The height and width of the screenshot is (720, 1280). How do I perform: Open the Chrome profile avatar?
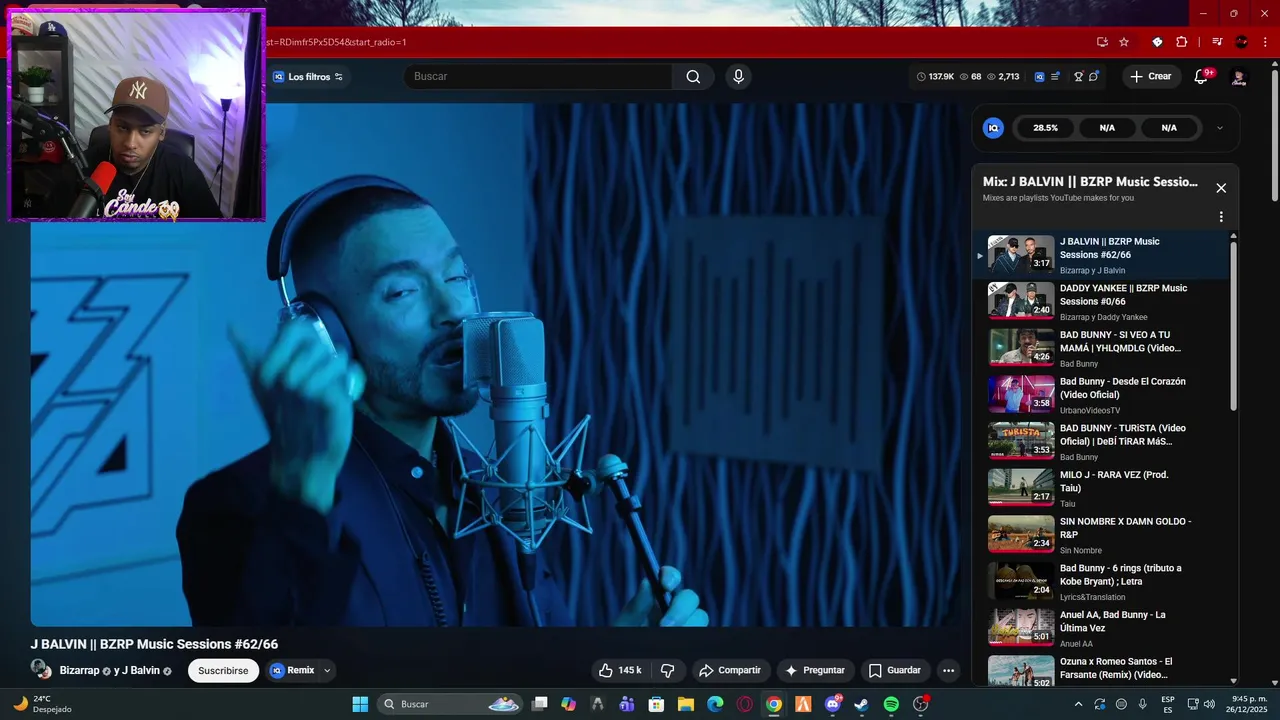(1242, 42)
